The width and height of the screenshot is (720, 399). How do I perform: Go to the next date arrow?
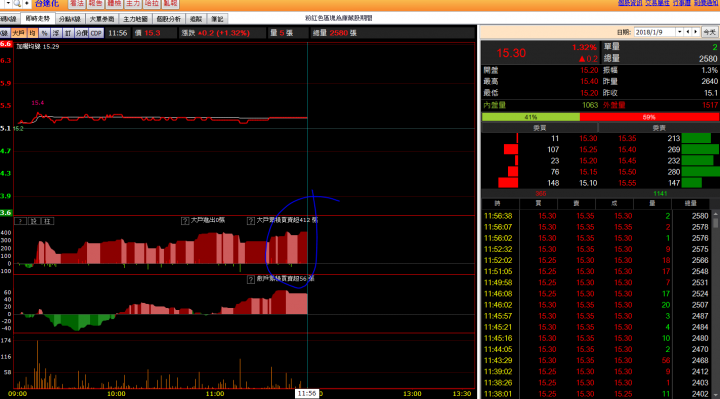(x=696, y=32)
